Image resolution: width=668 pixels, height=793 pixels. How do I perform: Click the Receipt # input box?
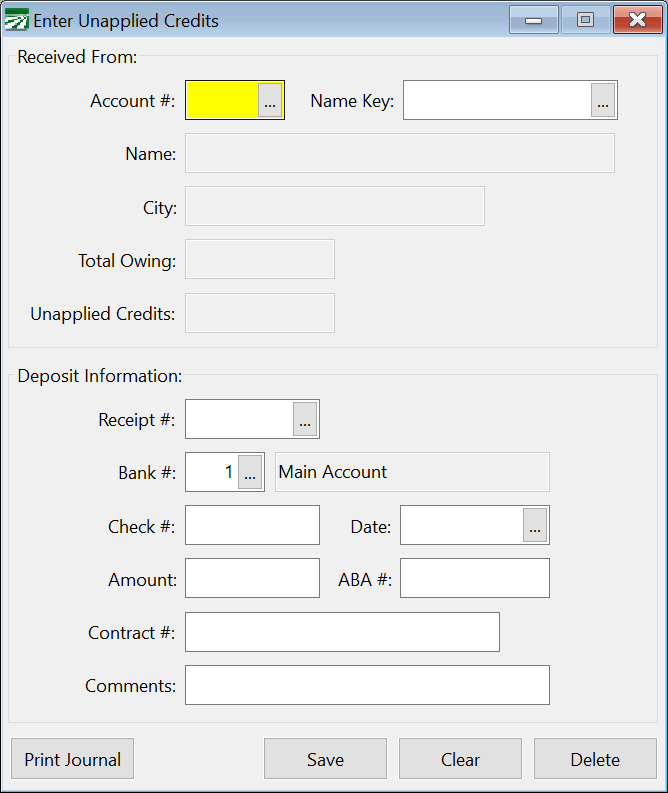pos(239,419)
